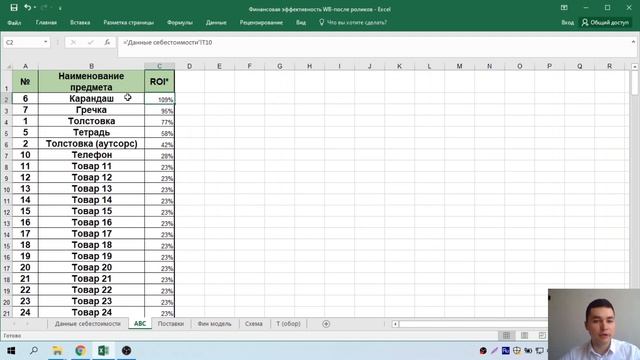640x360 pixels.
Task: Select column M header
Action: pyautogui.click(x=459, y=66)
